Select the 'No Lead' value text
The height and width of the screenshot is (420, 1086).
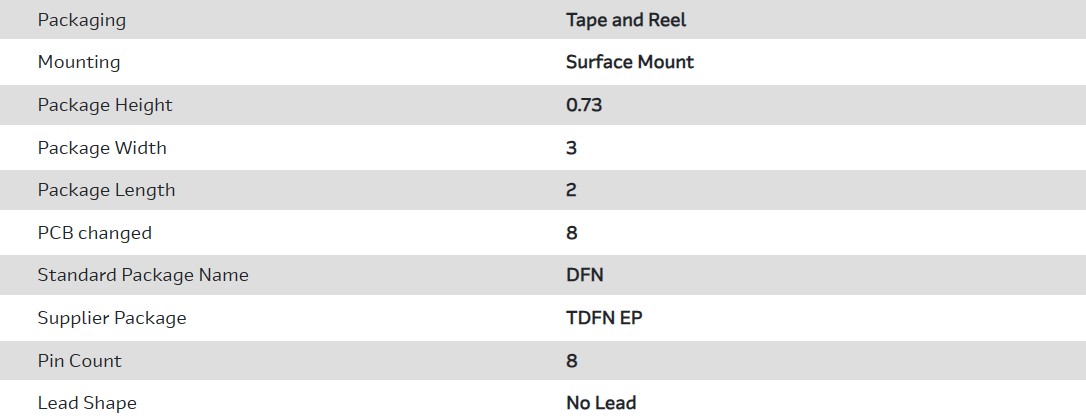(601, 403)
